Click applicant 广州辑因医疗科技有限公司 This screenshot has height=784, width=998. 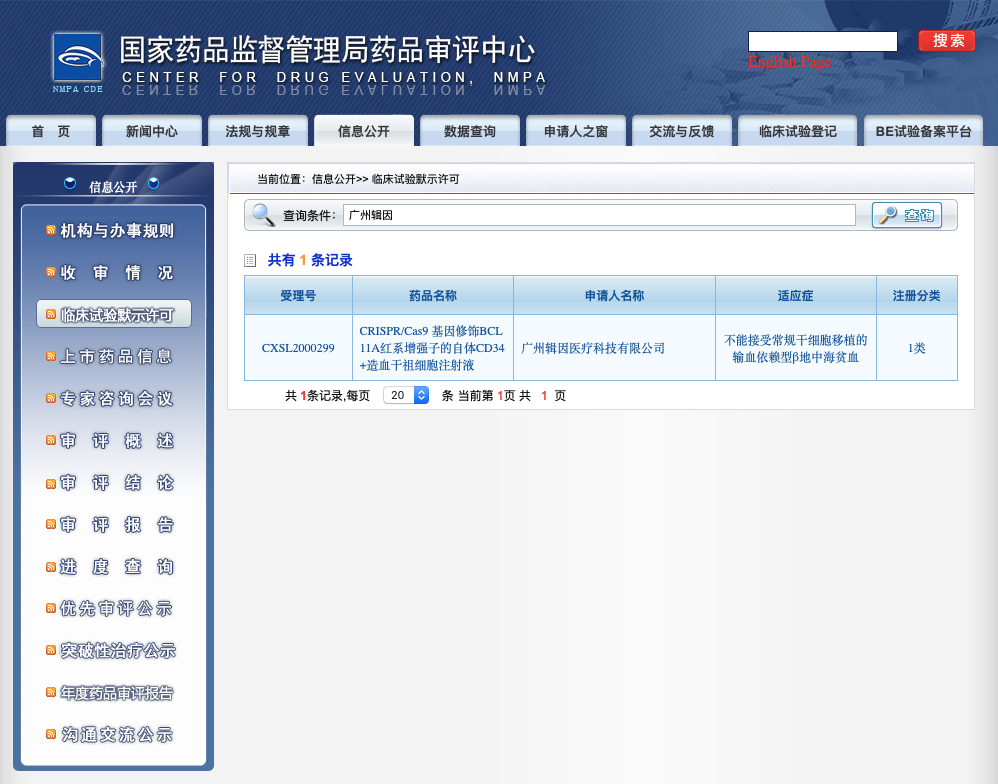[x=593, y=348]
